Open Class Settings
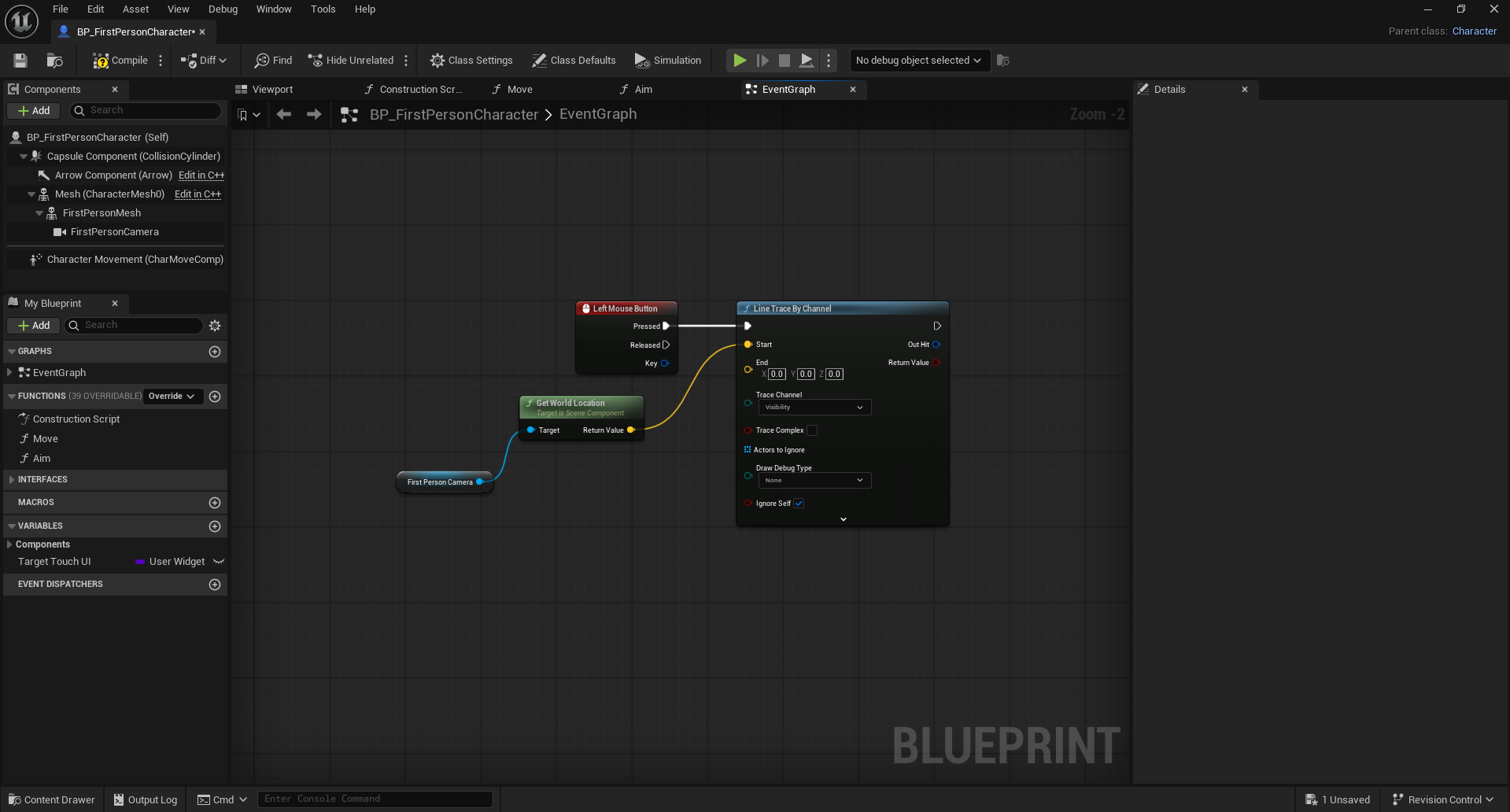Screen dimensions: 1510x812 (471, 61)
